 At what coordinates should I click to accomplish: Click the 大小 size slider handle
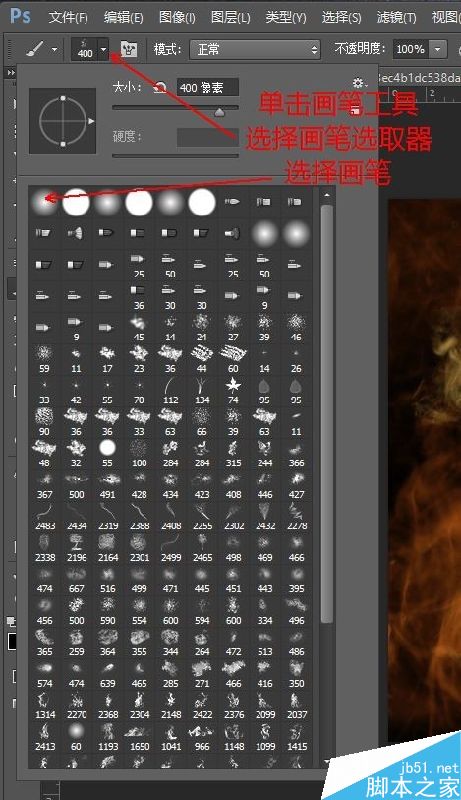tap(219, 113)
